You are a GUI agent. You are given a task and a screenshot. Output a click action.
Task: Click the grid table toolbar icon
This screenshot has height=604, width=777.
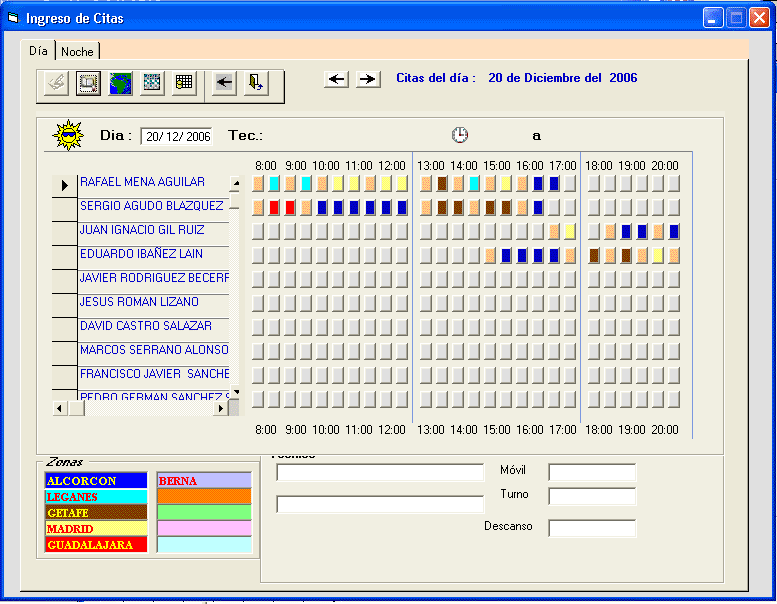coord(184,83)
